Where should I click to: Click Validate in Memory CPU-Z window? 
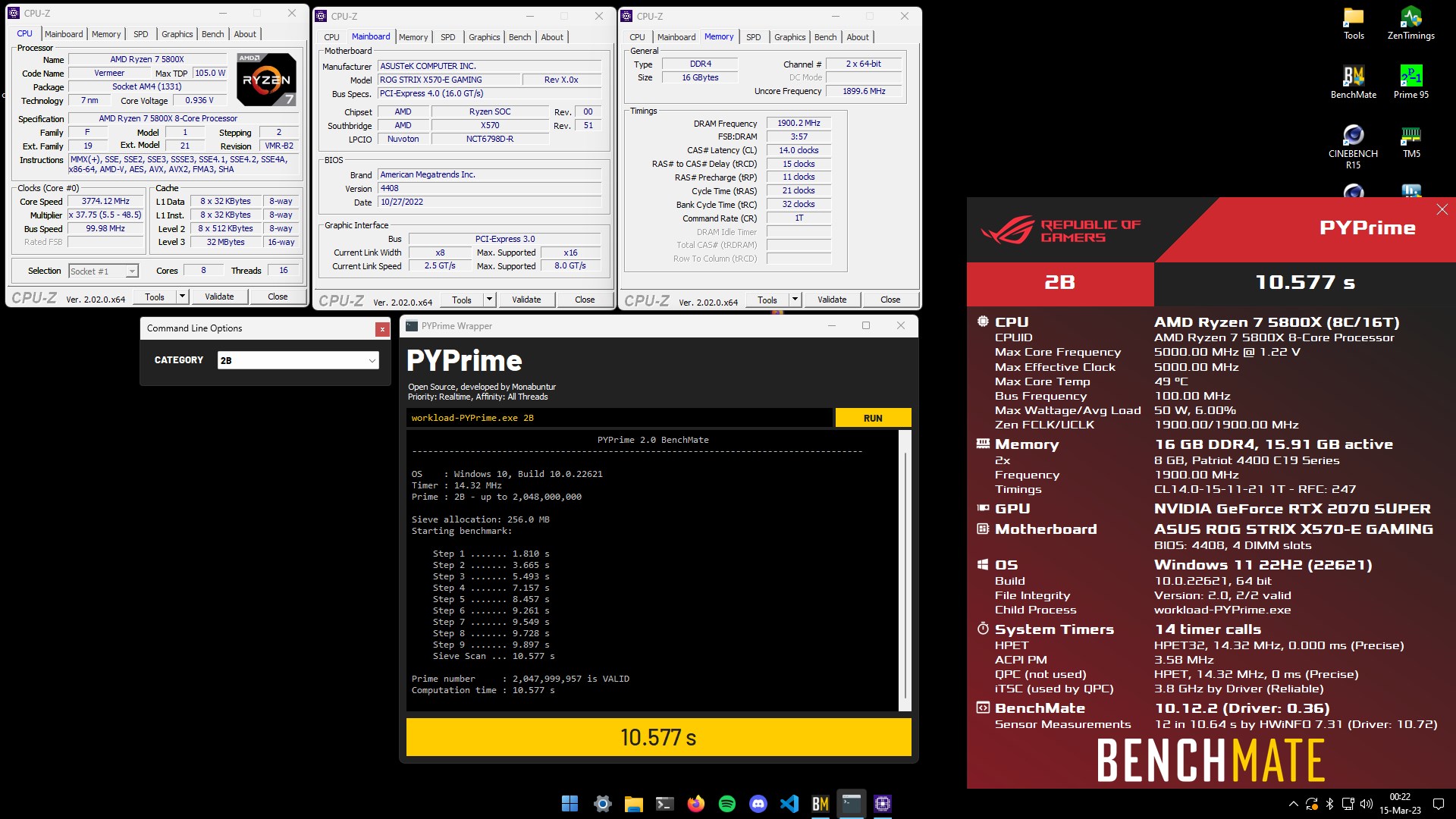click(x=832, y=300)
